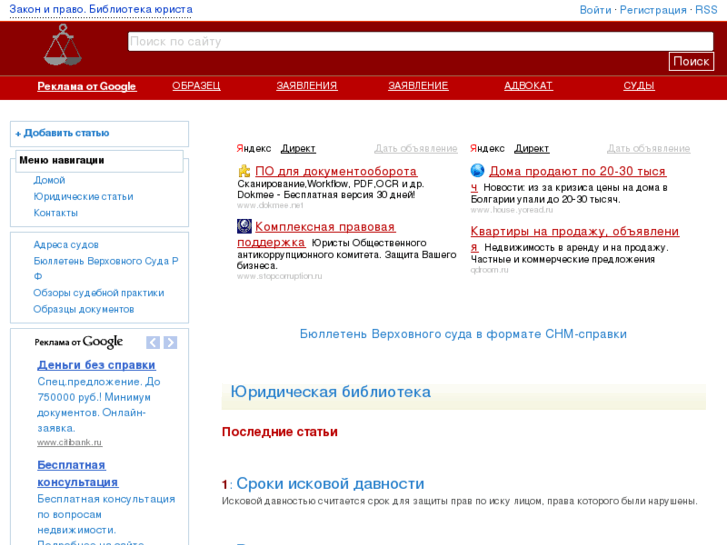Click the Юридическая библиотека heading

[331, 392]
